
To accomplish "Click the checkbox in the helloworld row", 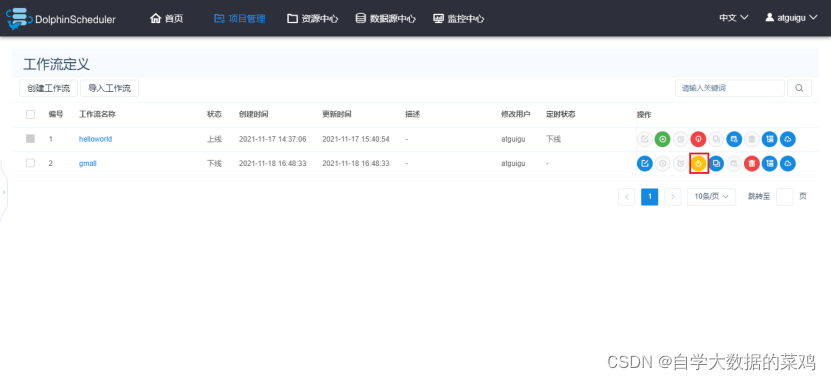I will (x=31, y=139).
